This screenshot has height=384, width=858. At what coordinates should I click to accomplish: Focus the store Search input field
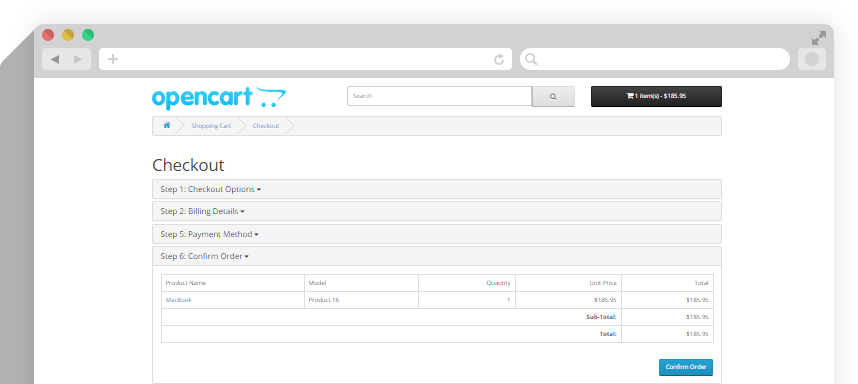click(439, 96)
